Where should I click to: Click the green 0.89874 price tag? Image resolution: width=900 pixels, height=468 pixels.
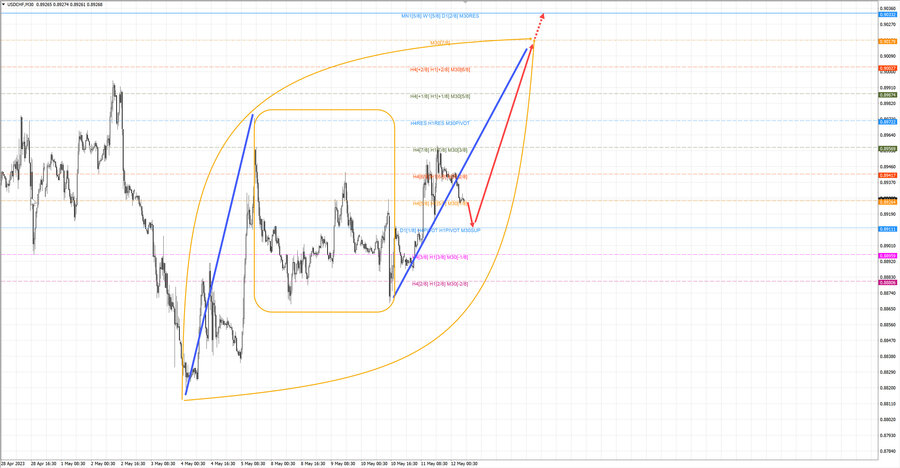888,95
